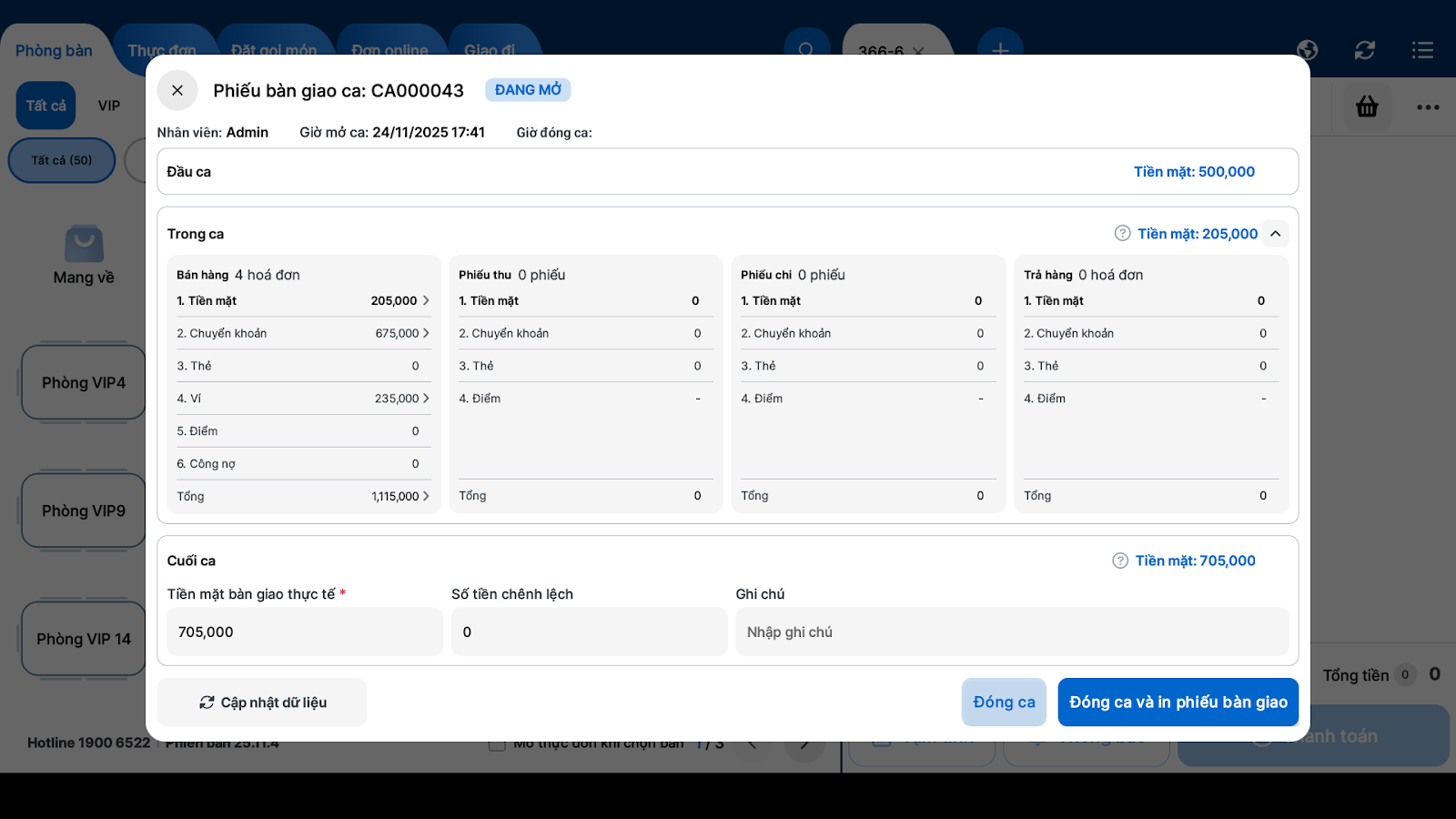This screenshot has height=819, width=1456.
Task: Click the Hotline 1900 6522 text
Action: (88, 743)
